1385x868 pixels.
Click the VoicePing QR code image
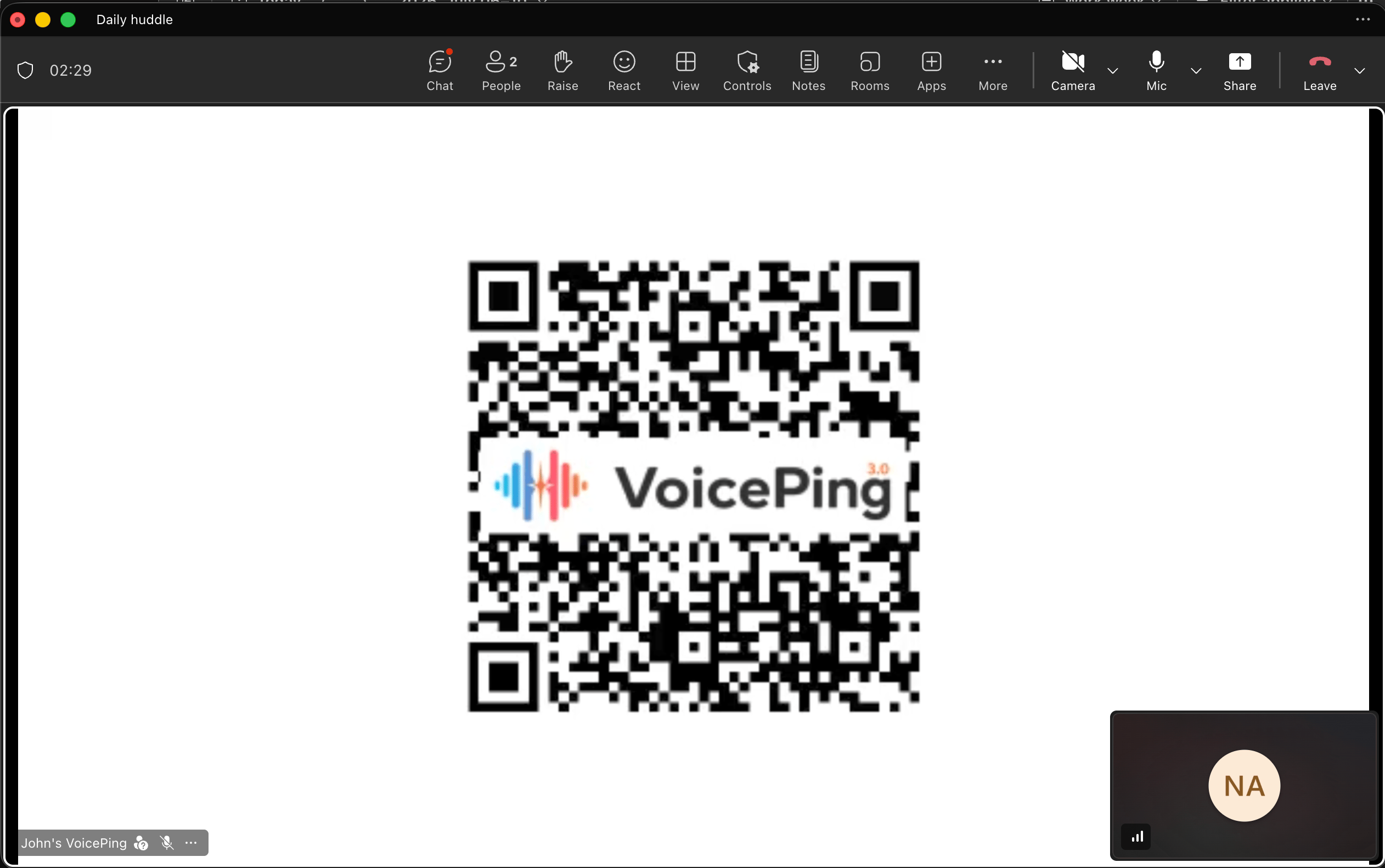(x=694, y=486)
